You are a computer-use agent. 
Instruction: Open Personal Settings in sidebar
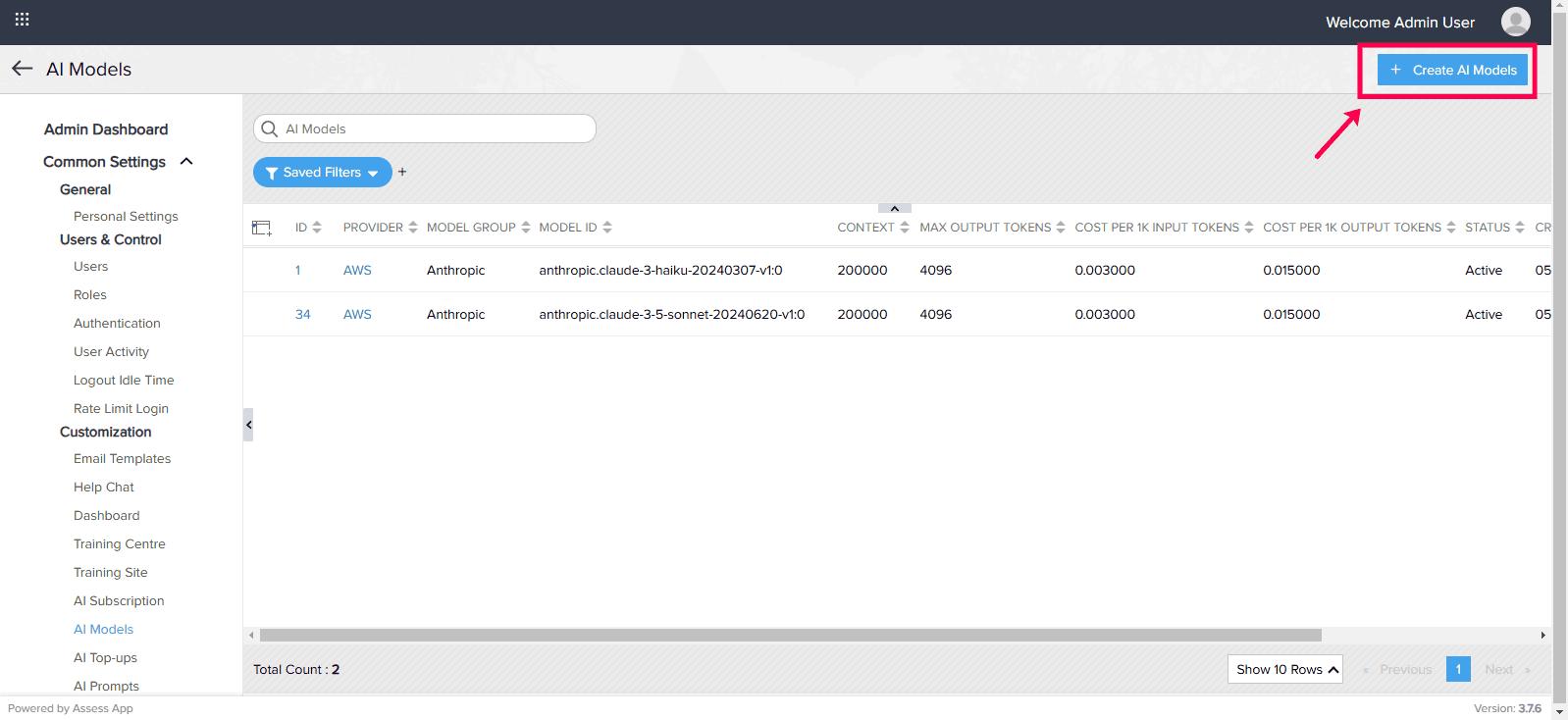point(126,216)
